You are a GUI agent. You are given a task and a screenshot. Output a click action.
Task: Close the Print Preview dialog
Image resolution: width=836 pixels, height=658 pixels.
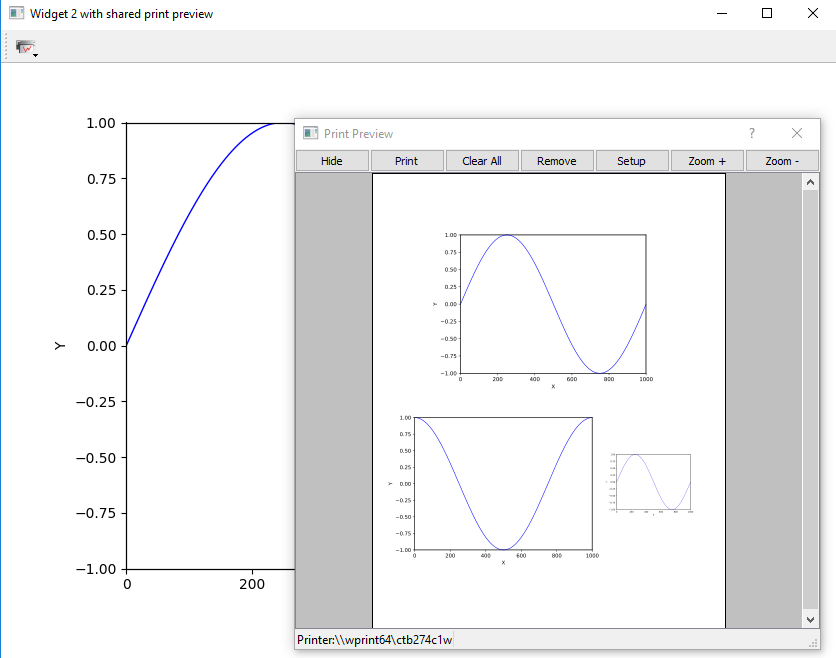coord(797,133)
